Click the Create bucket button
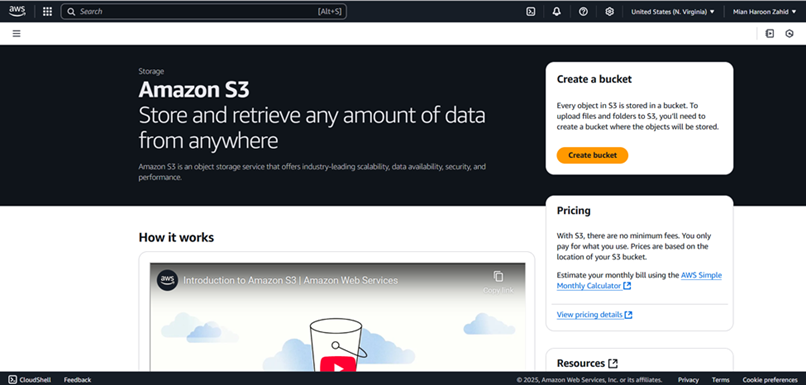This screenshot has height=385, width=806. pos(592,155)
